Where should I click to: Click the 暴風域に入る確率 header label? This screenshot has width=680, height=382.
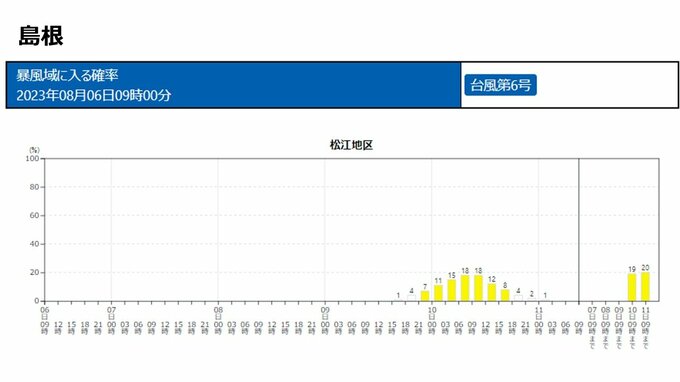pyautogui.click(x=67, y=75)
